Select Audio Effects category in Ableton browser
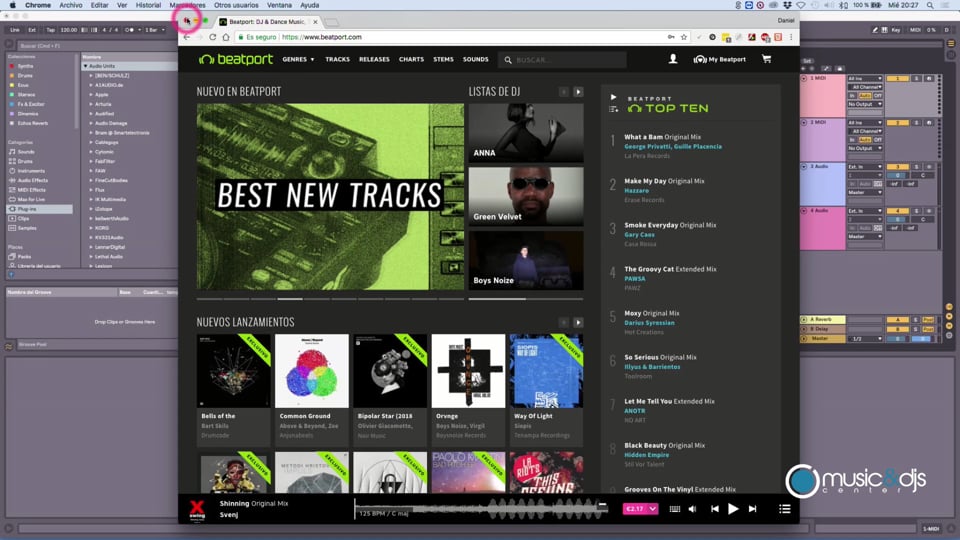This screenshot has width=960, height=540. (x=32, y=181)
